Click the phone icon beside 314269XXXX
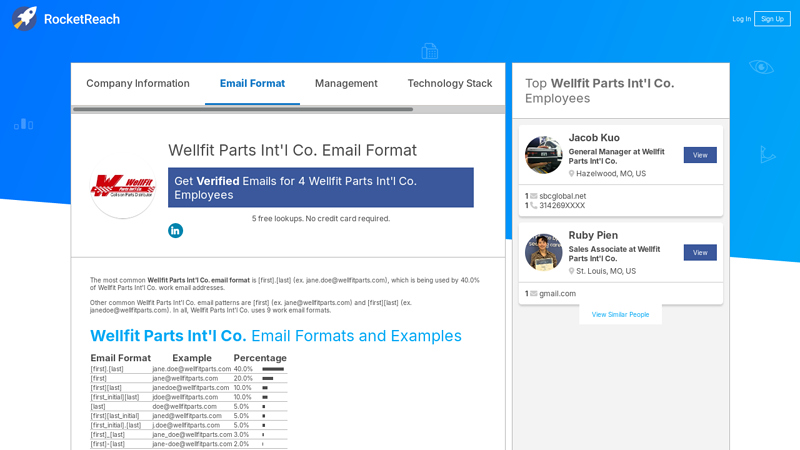800x450 pixels. 534,206
